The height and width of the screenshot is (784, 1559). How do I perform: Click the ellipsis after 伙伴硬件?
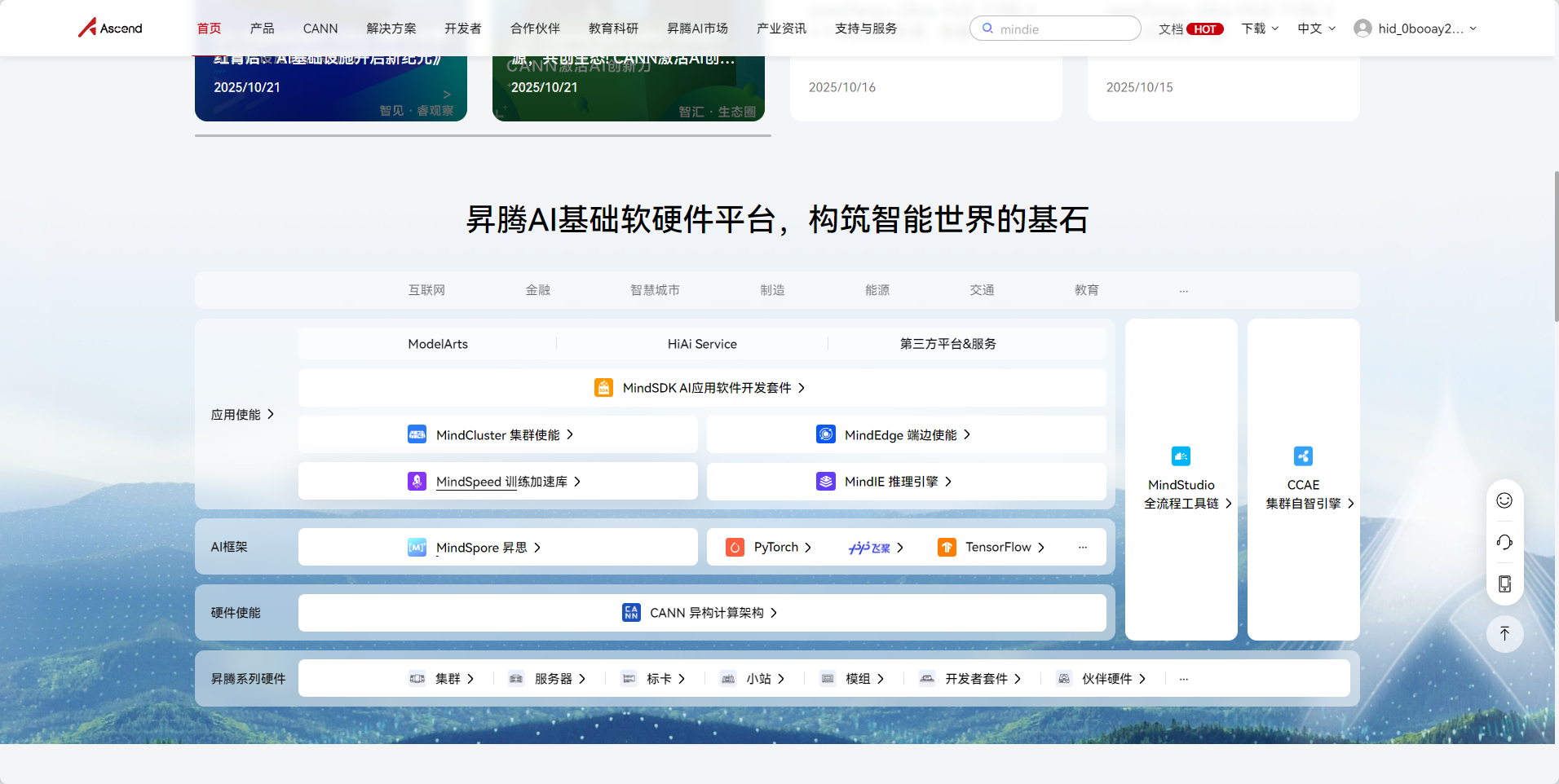tap(1184, 679)
